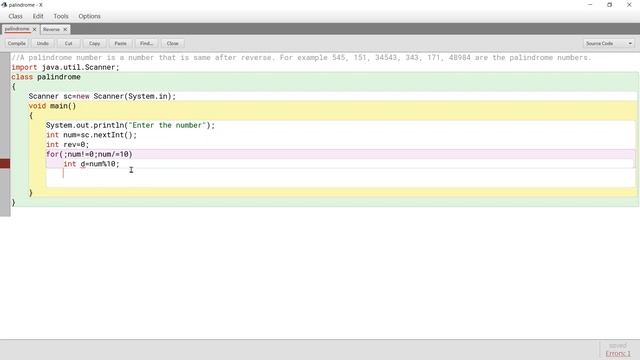Click the Compile button
This screenshot has height=360, width=640.
tap(17, 43)
